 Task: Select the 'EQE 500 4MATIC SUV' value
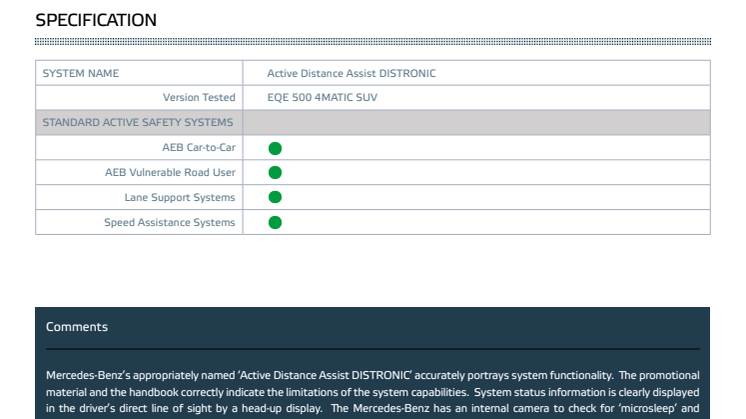click(322, 97)
